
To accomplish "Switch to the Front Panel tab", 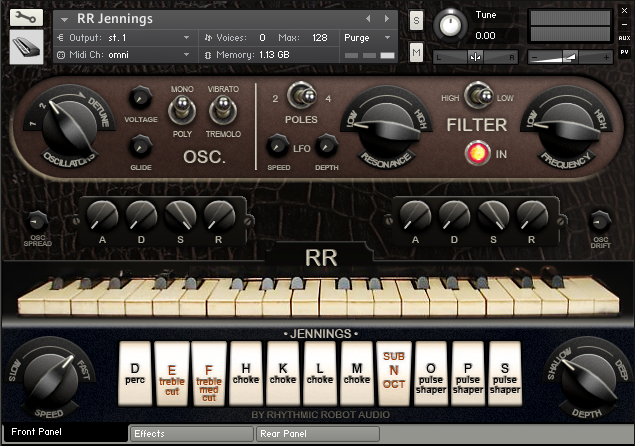I will pyautogui.click(x=65, y=432).
